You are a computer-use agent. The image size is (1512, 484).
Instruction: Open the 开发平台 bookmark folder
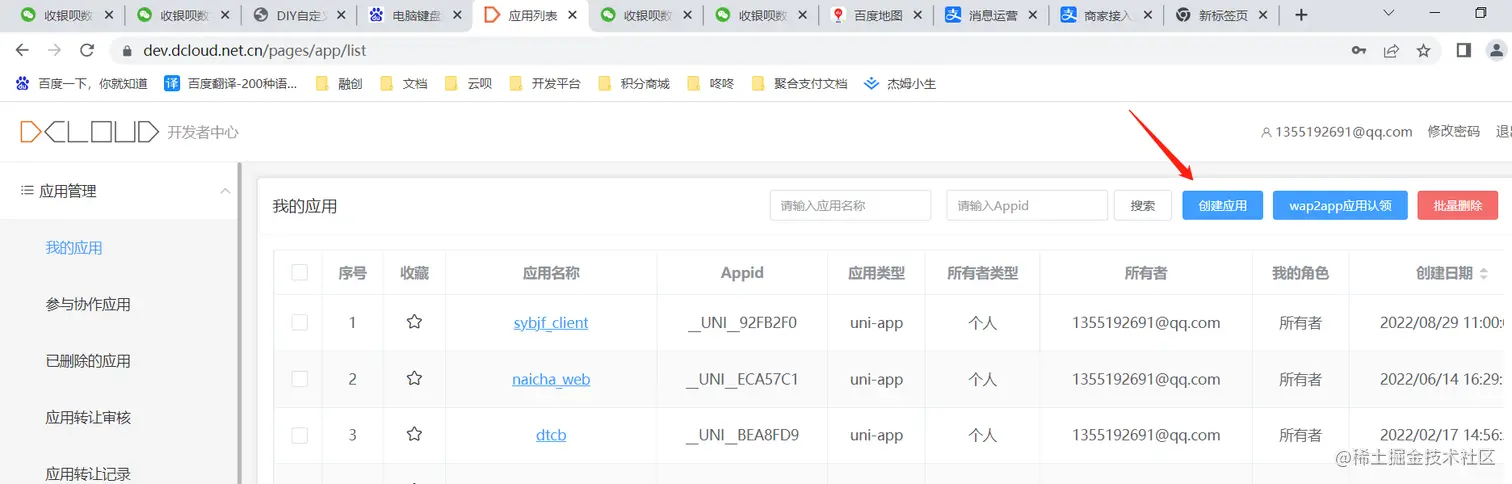[545, 84]
